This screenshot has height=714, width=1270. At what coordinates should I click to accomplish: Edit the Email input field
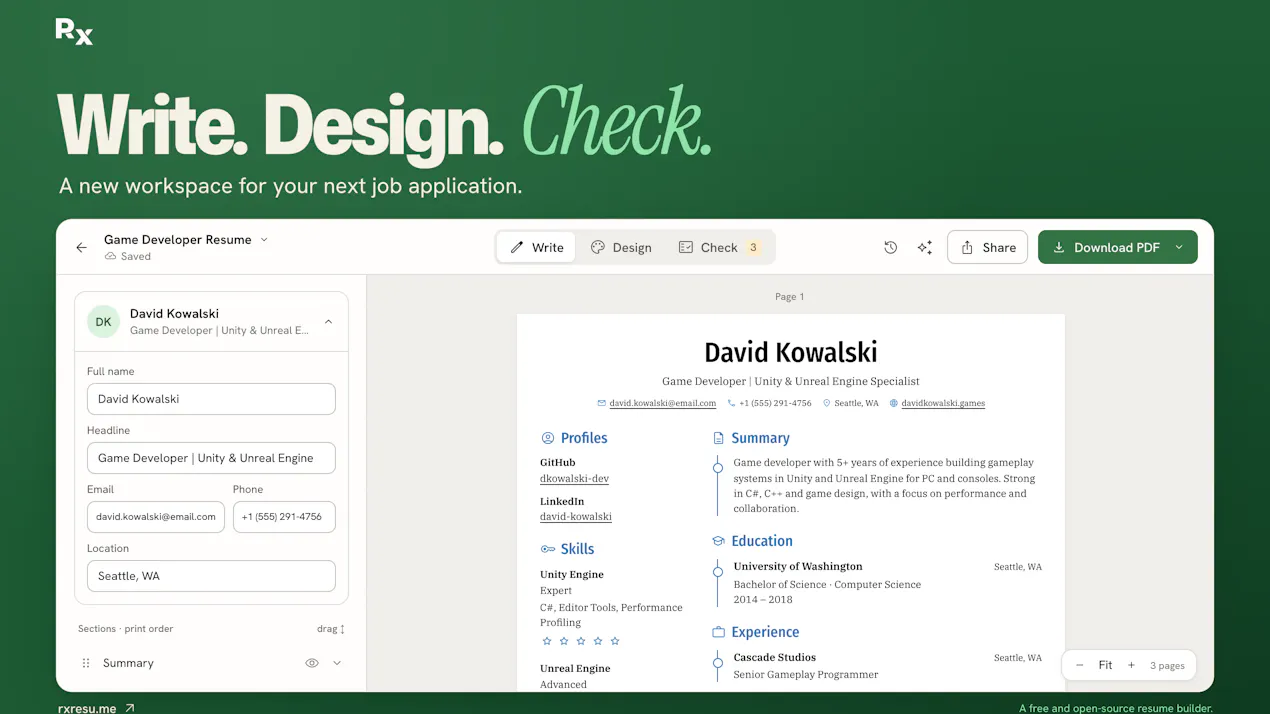coord(156,517)
